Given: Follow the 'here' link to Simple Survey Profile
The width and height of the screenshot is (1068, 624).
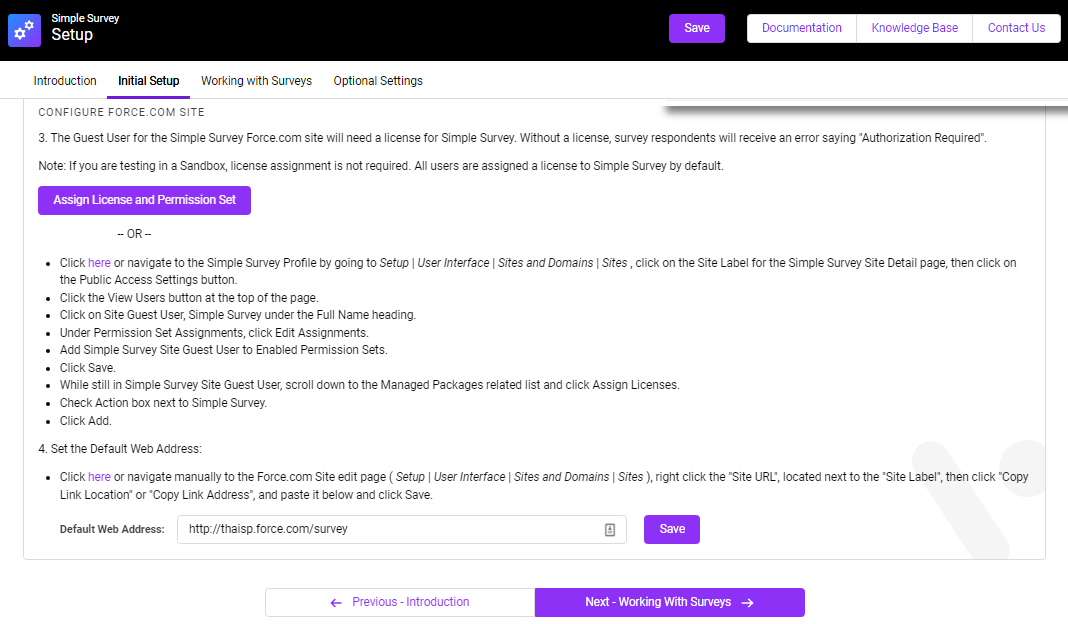Looking at the screenshot, I should pyautogui.click(x=99, y=263).
